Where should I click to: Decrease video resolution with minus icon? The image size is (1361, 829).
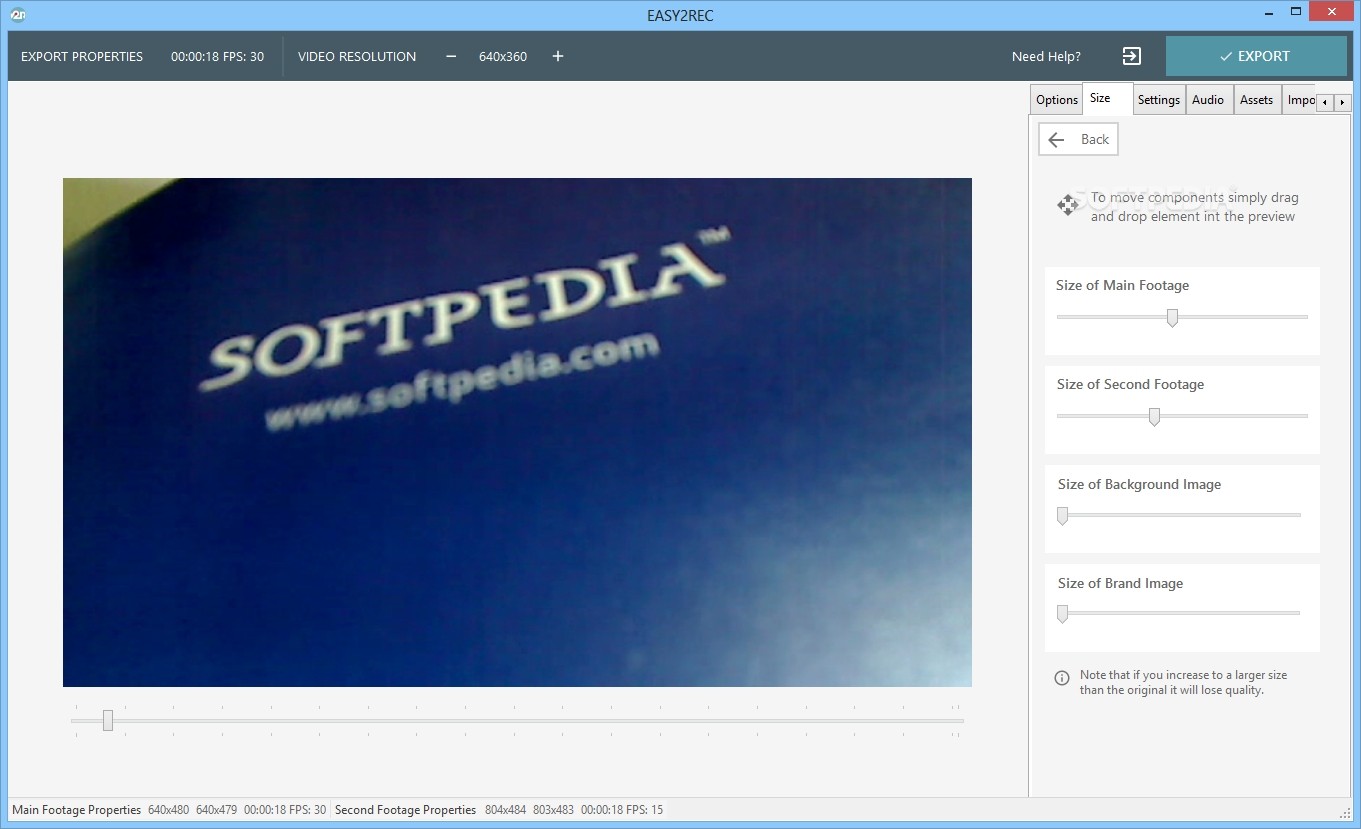click(x=451, y=56)
